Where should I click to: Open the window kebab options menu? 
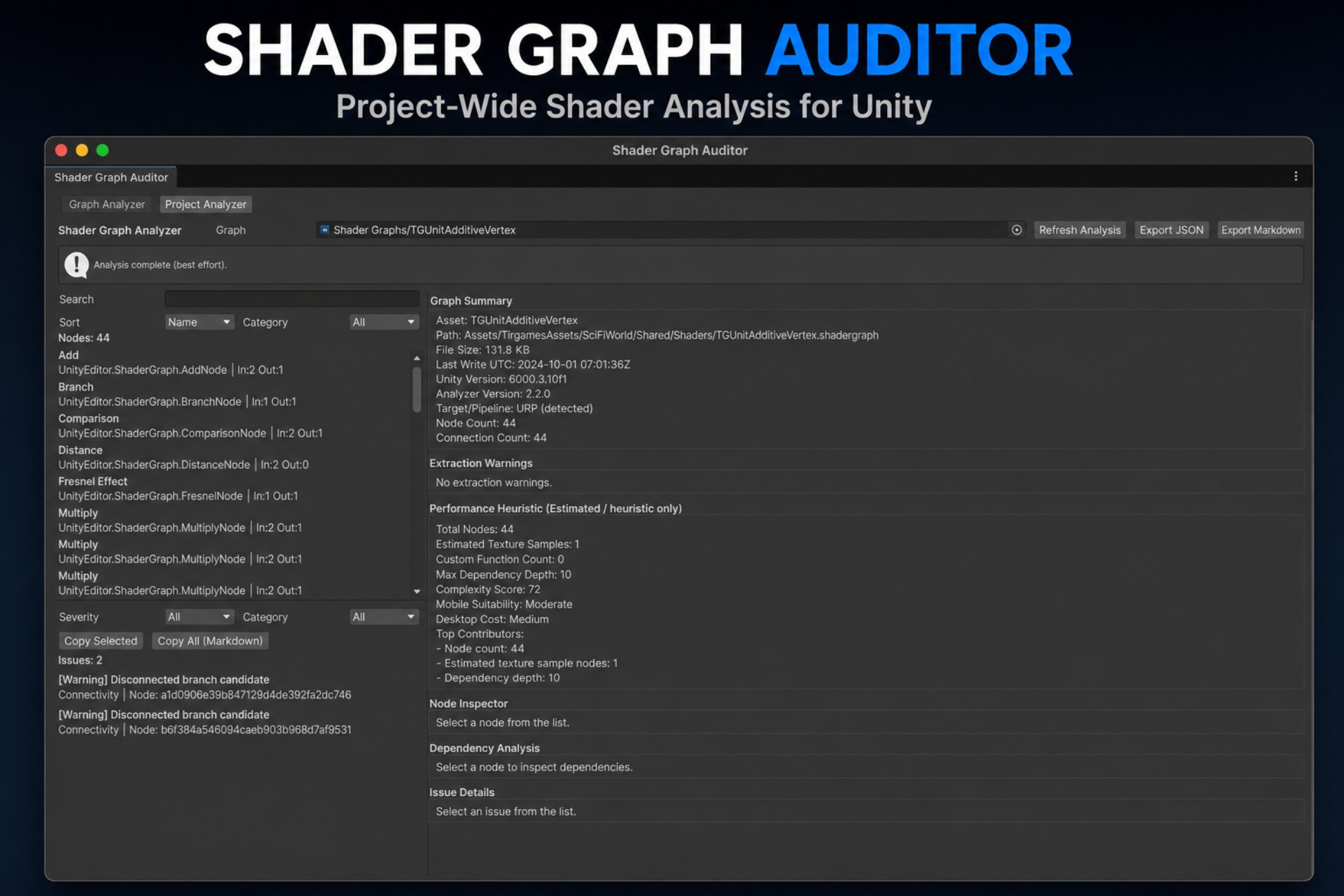pos(1296,176)
